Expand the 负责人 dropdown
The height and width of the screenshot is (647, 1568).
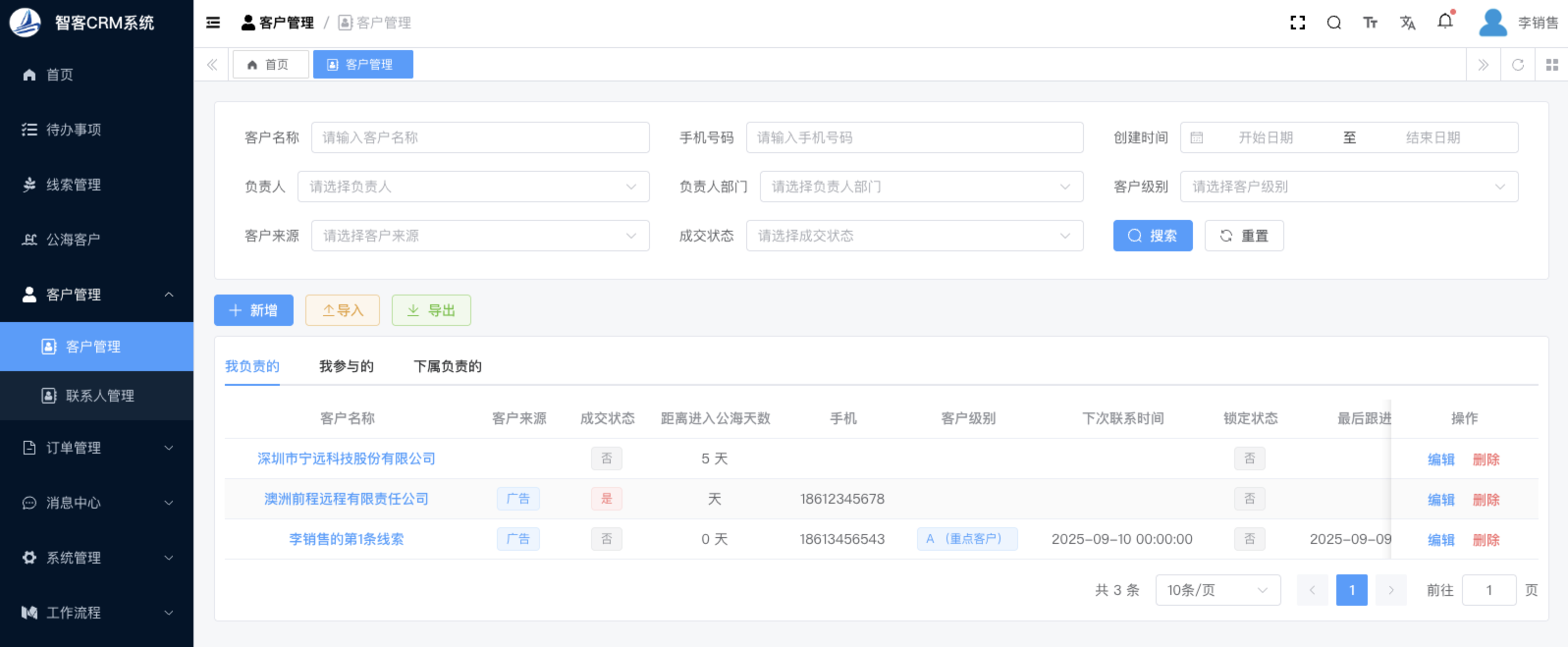[473, 187]
